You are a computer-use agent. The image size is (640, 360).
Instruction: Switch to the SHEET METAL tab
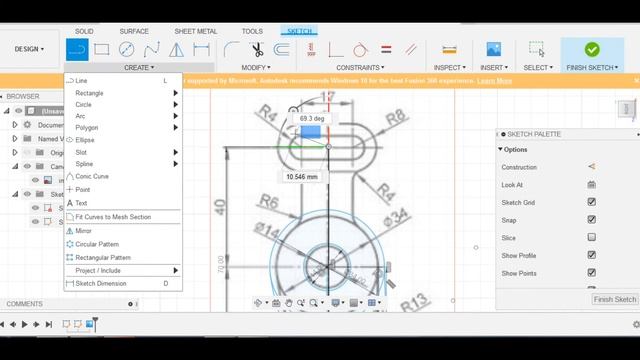[x=196, y=31]
